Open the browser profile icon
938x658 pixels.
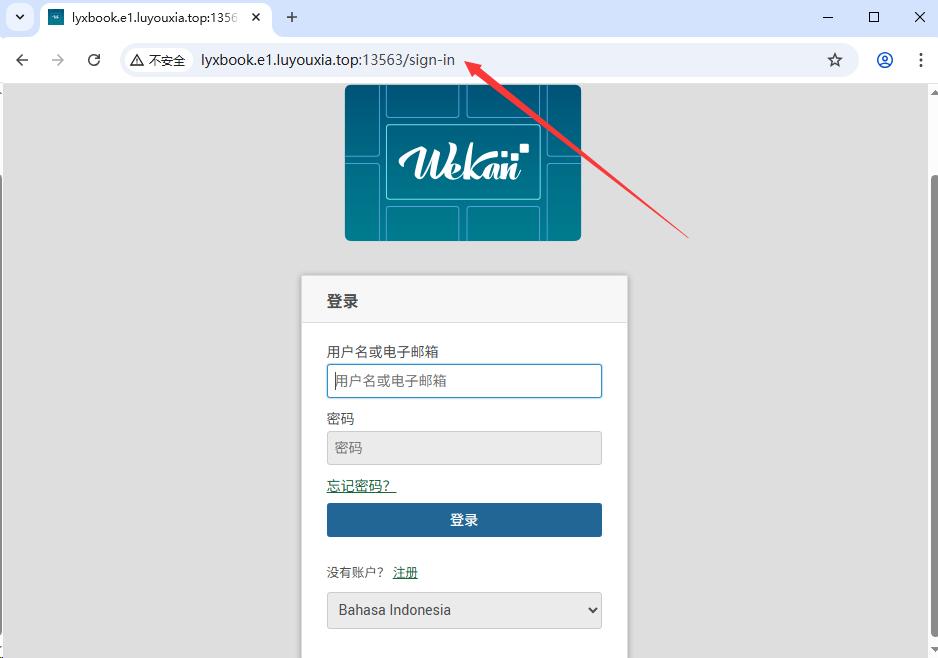885,60
